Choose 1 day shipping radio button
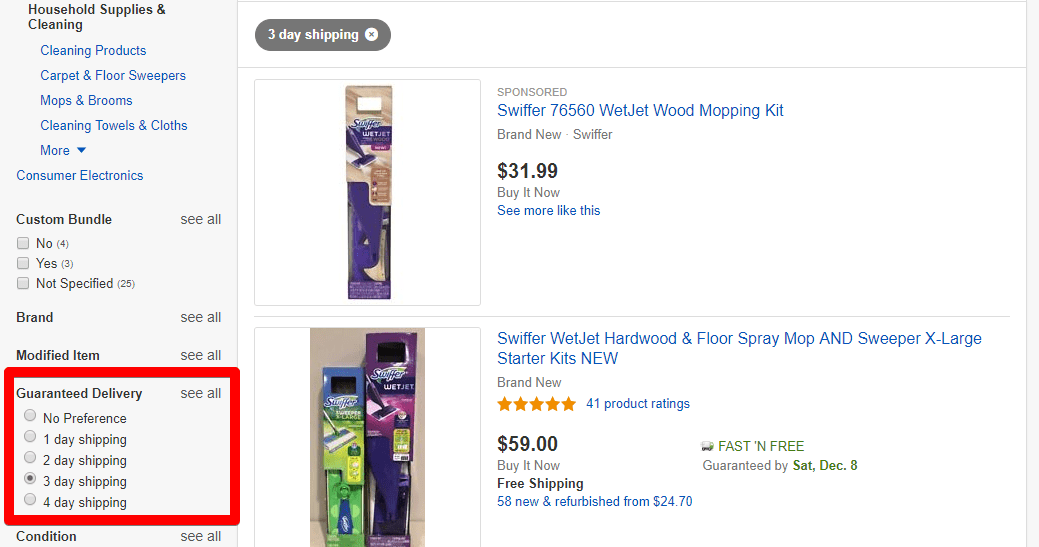Image resolution: width=1039 pixels, height=547 pixels. (30, 437)
